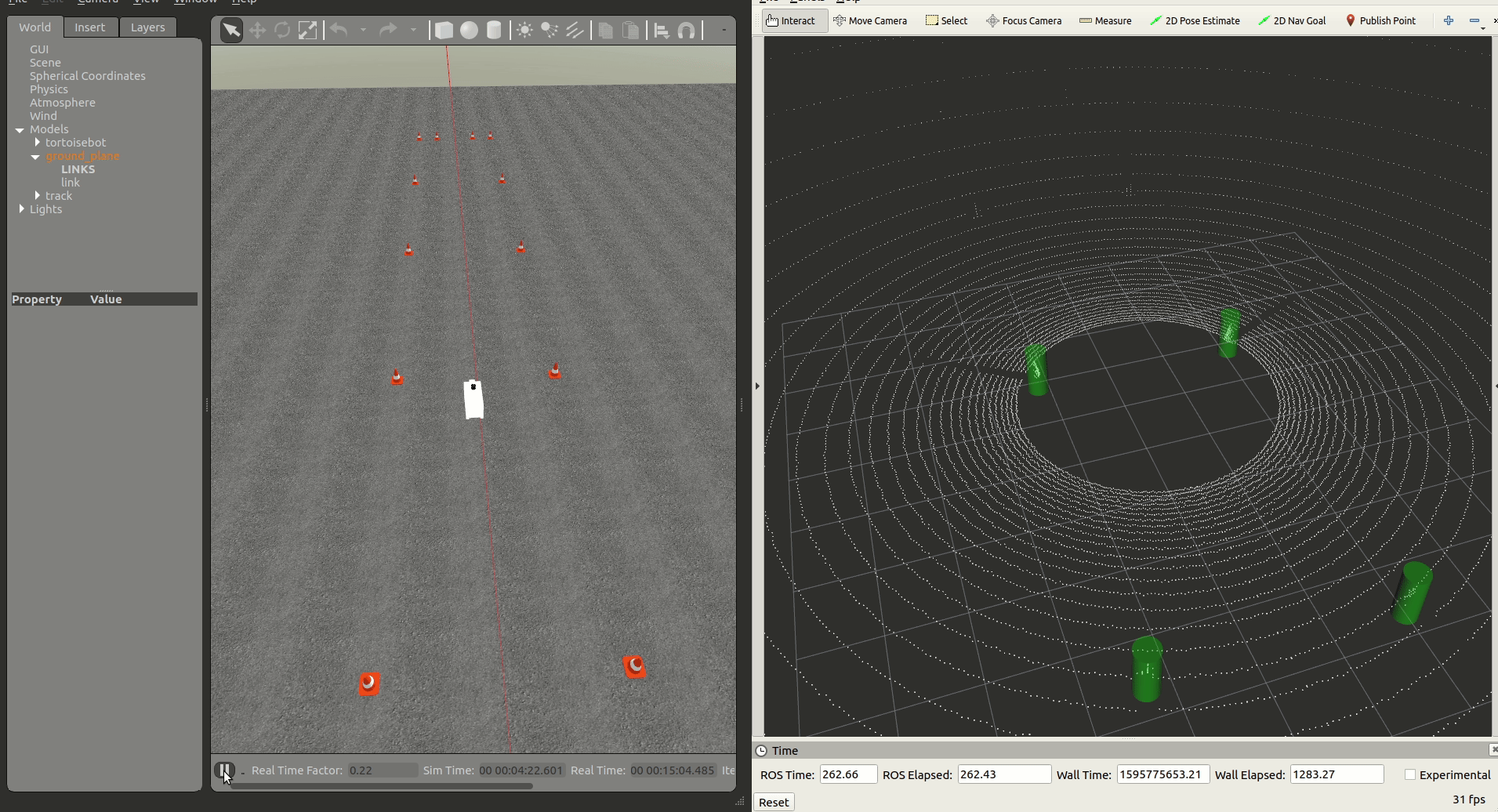This screenshot has width=1498, height=812.
Task: Activate the translate mode tool
Action: 257,31
